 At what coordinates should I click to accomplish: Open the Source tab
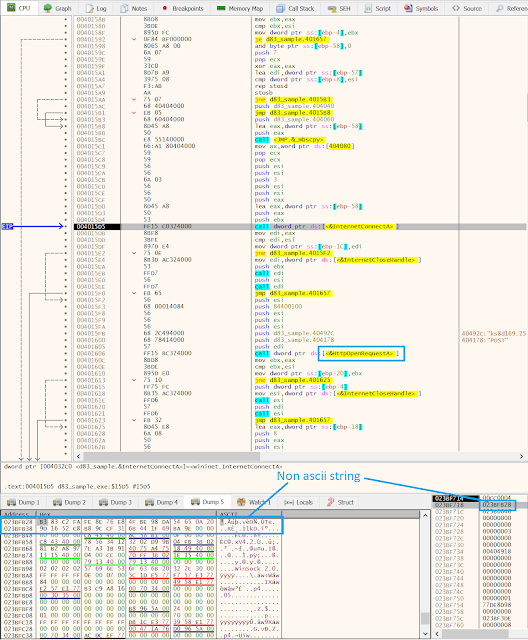coord(467,8)
